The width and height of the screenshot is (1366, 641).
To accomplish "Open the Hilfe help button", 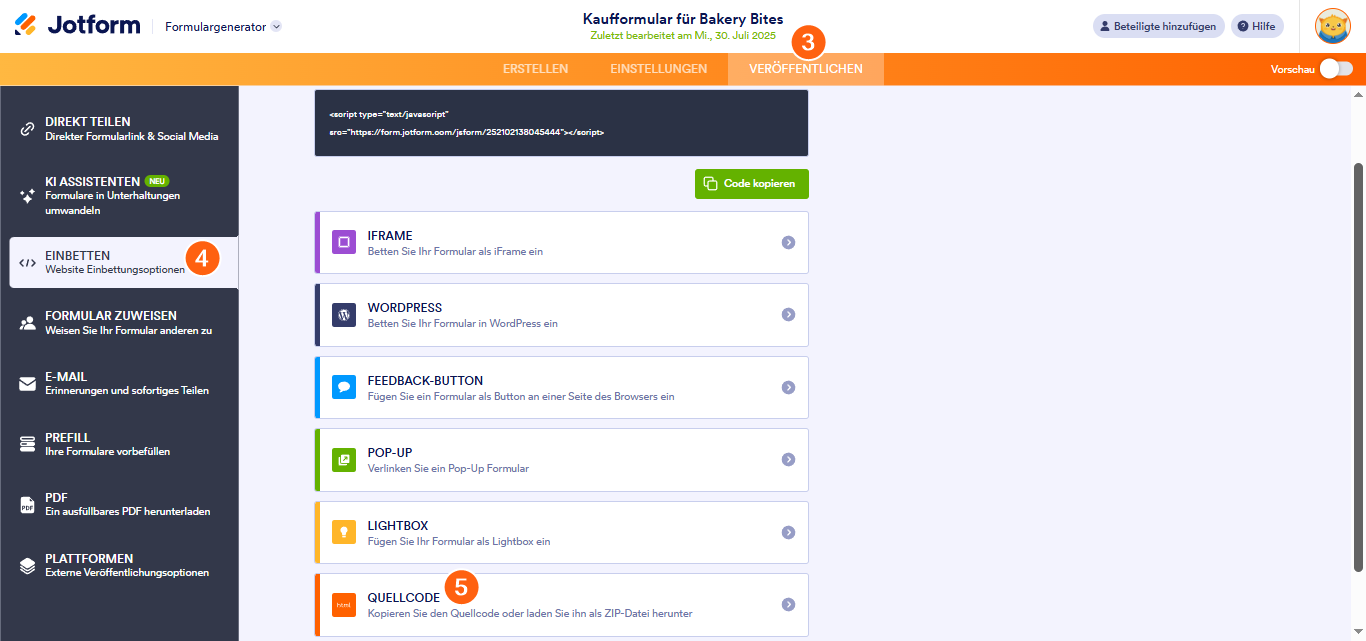I will [x=1257, y=26].
